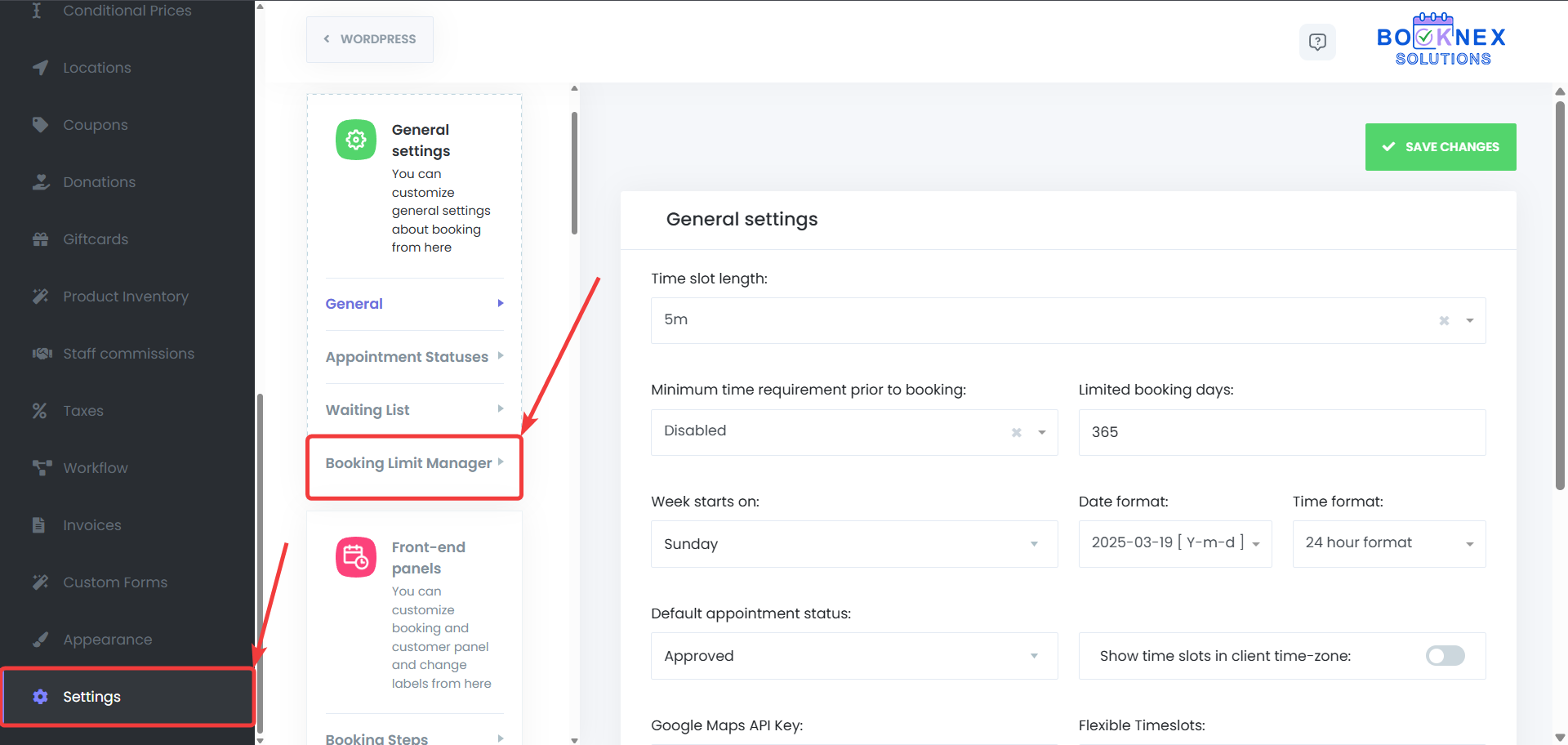The image size is (1568, 745).
Task: Select the Locations sidebar icon
Action: [42, 67]
